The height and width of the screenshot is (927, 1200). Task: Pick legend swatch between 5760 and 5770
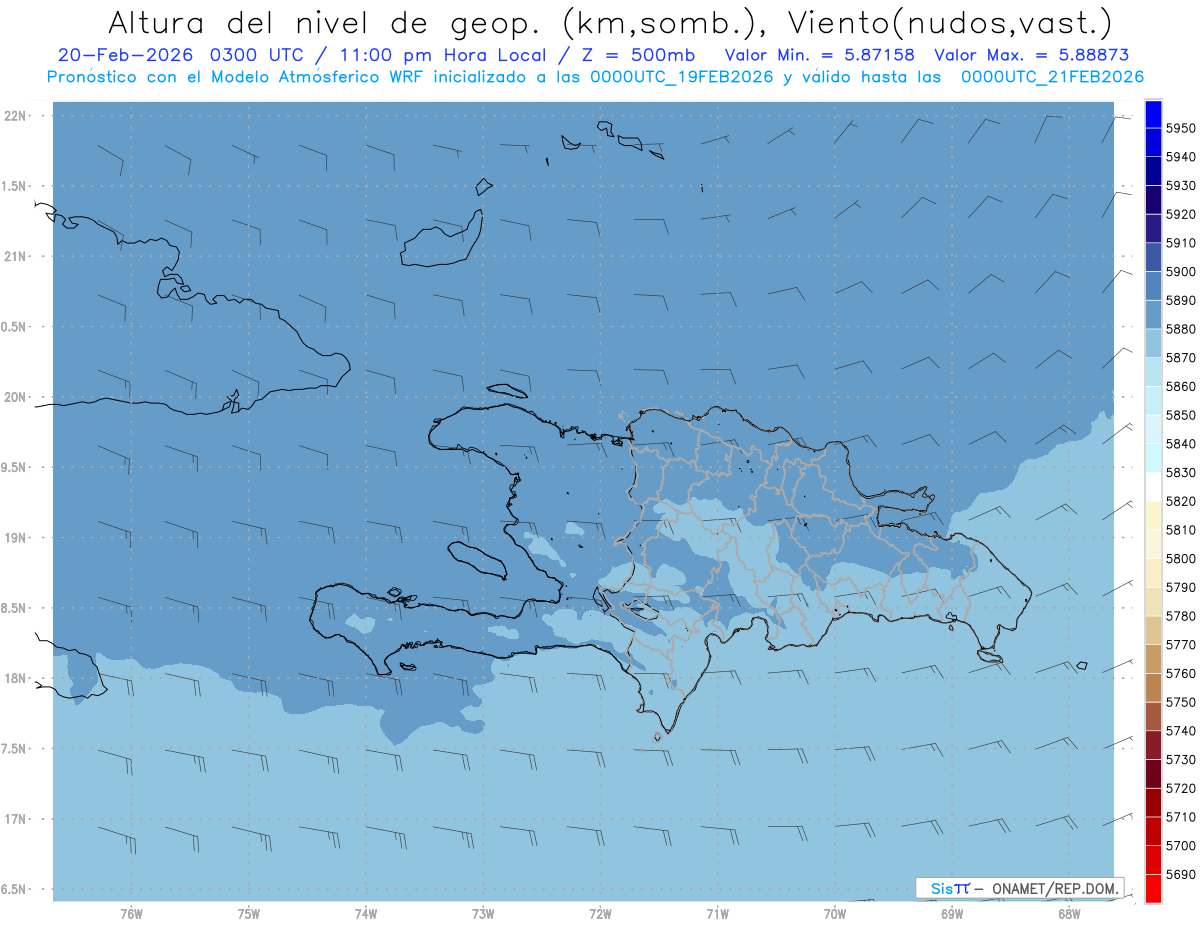1153,659
